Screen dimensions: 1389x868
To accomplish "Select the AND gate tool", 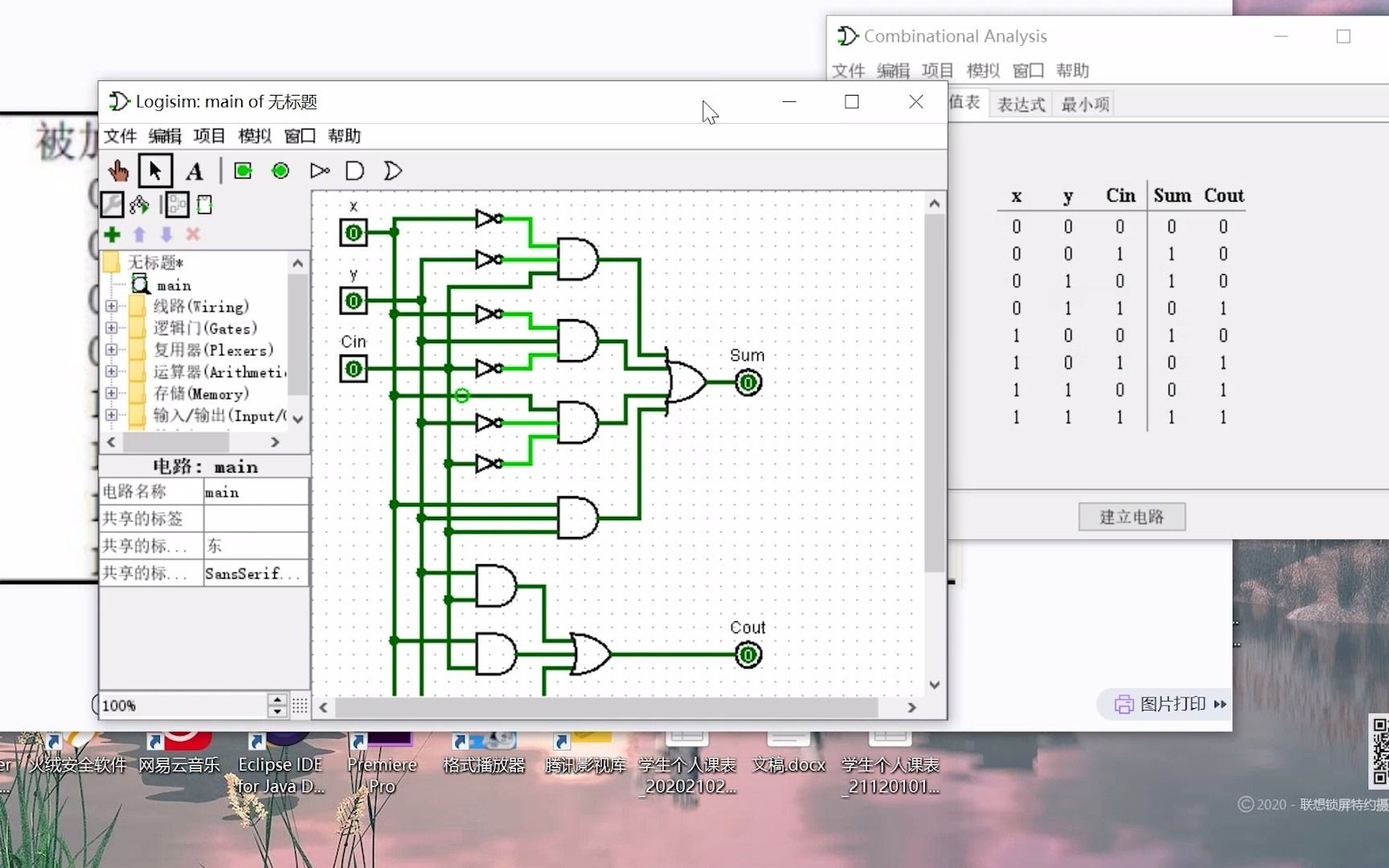I will pyautogui.click(x=354, y=170).
